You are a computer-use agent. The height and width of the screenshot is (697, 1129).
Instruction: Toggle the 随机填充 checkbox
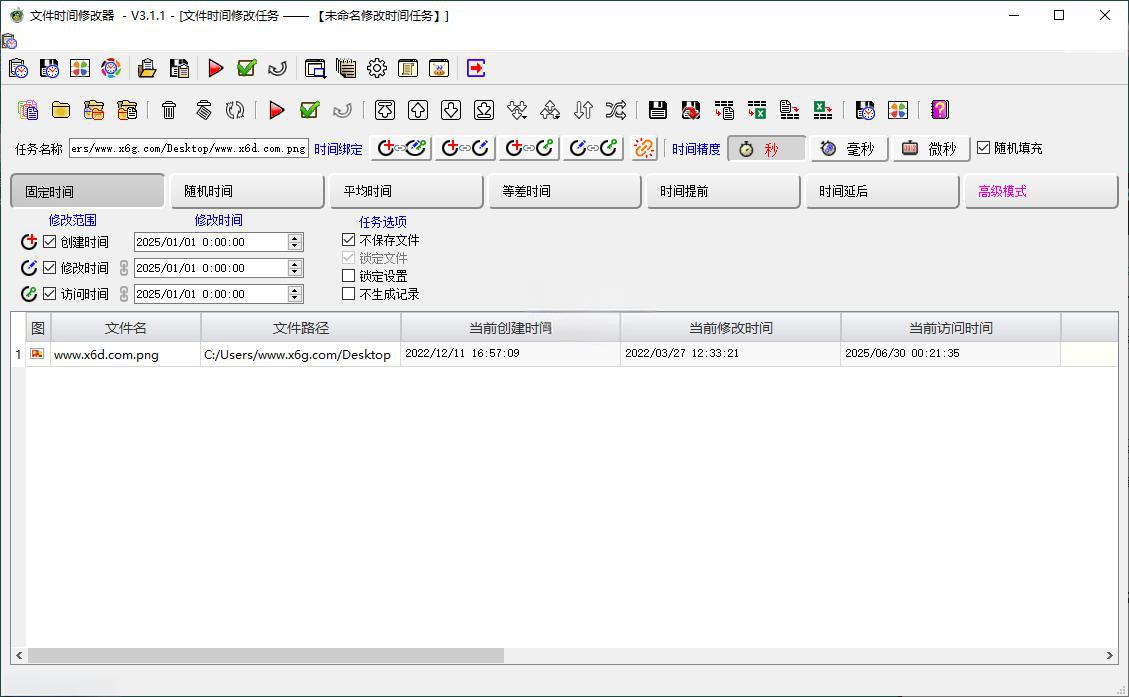[x=983, y=148]
